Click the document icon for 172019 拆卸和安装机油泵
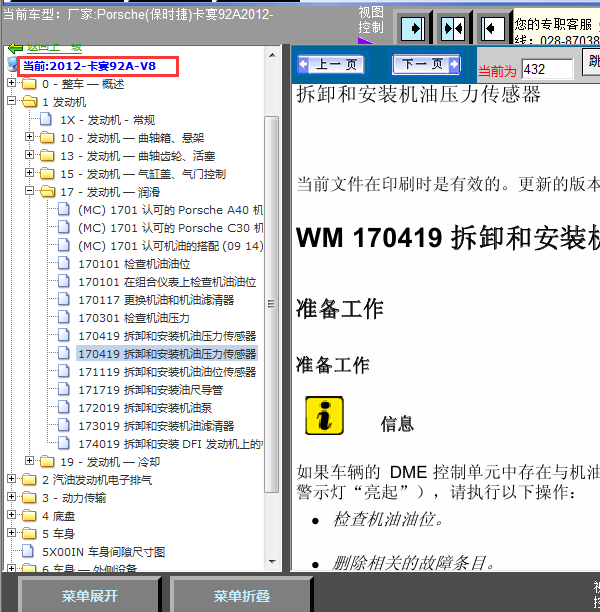This screenshot has width=600, height=612. (64, 407)
